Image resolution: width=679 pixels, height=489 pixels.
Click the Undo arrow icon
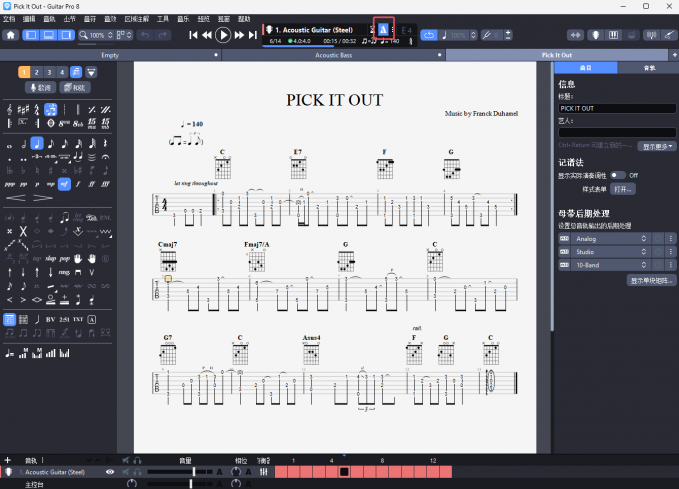click(x=145, y=35)
